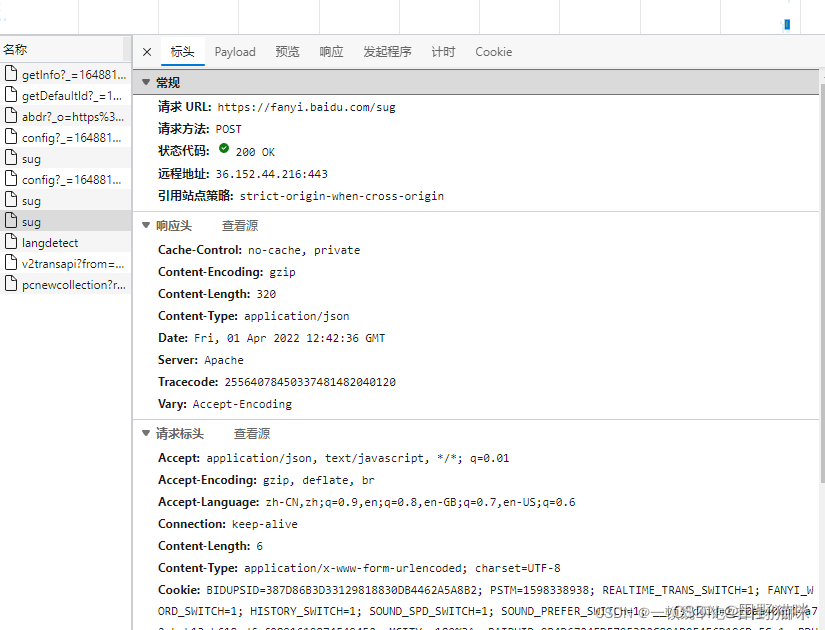Viewport: 825px width, 630px height.
Task: Click 查看源 next to 请求标头
Action: click(x=252, y=434)
